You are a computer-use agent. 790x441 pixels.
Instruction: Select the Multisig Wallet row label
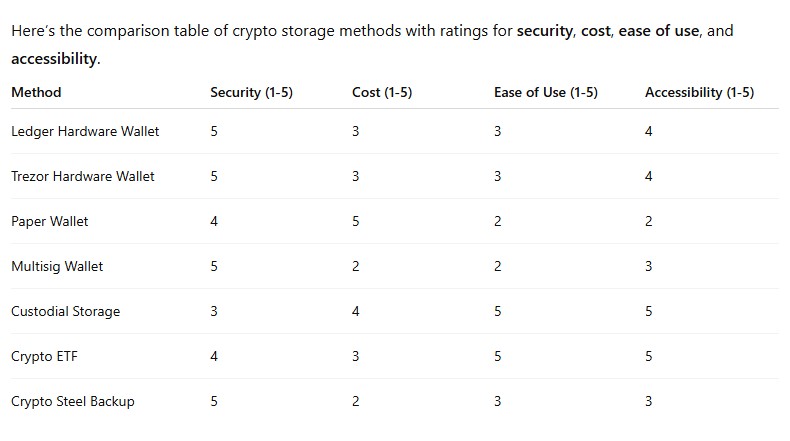coord(57,266)
